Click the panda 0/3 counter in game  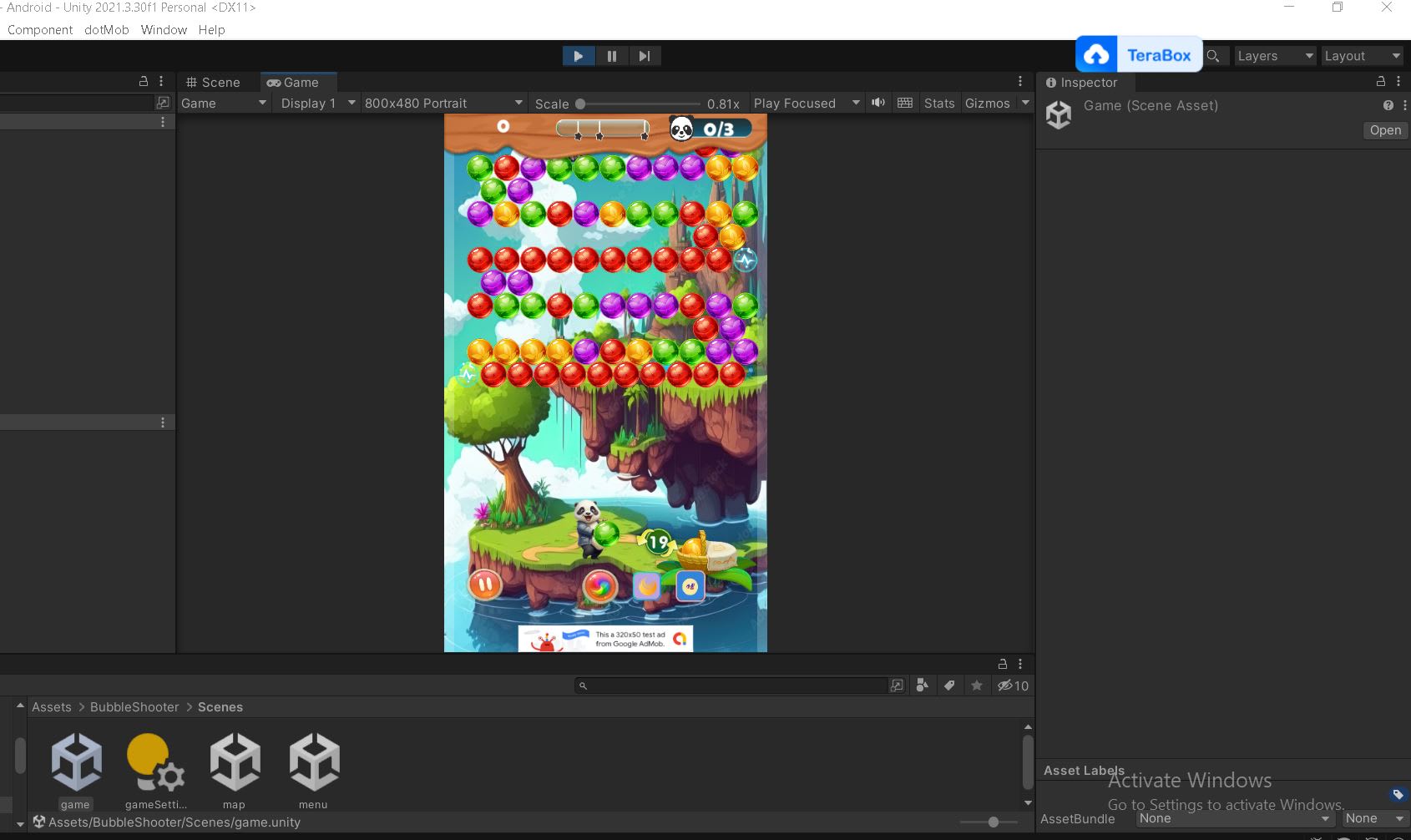click(711, 129)
